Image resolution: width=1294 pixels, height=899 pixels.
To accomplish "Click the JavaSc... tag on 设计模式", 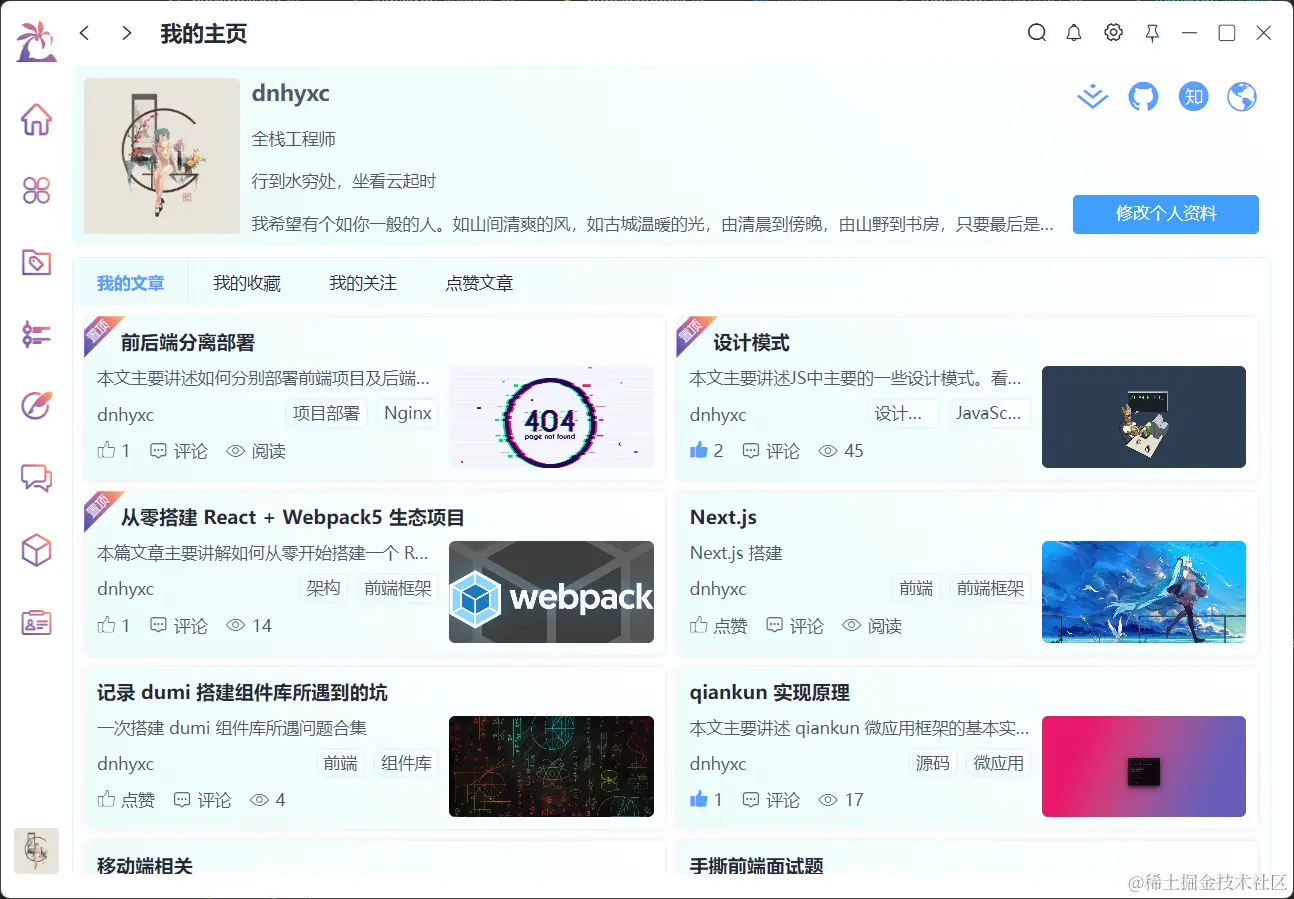I will [x=988, y=414].
